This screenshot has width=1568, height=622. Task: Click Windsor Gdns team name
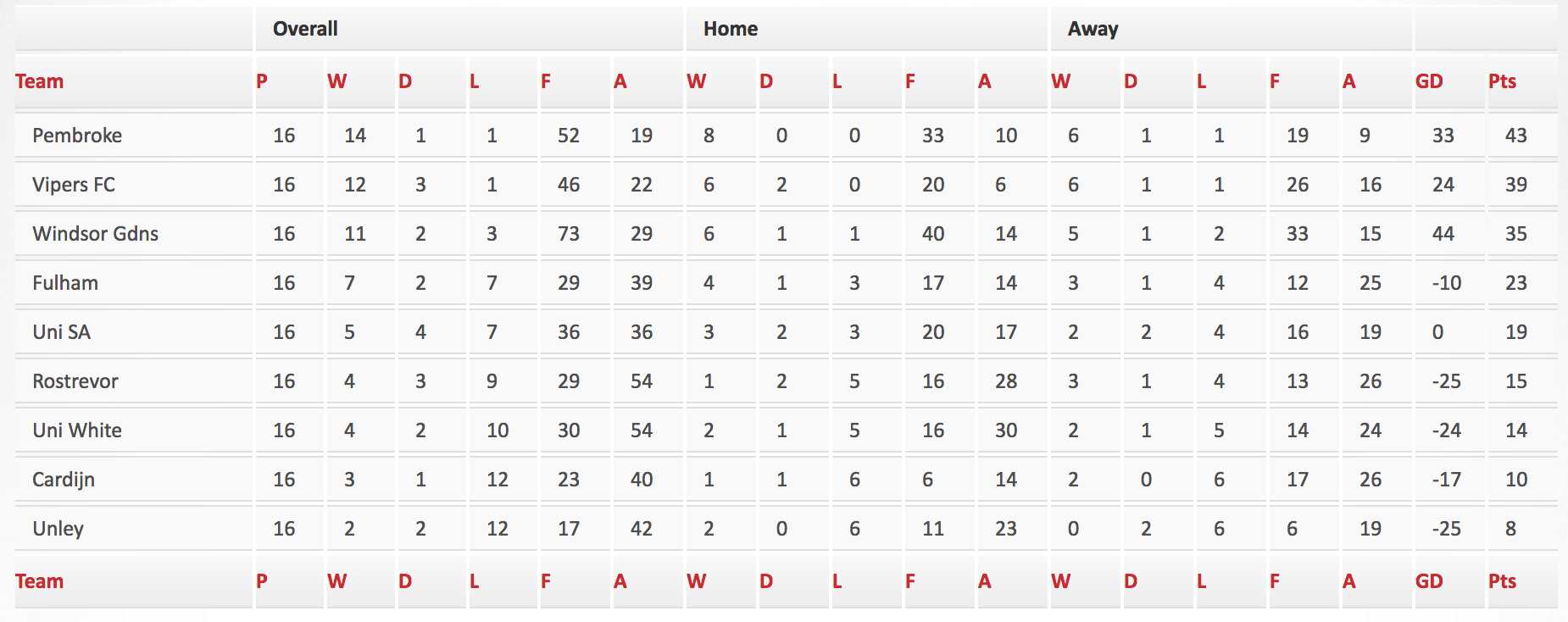(x=95, y=234)
